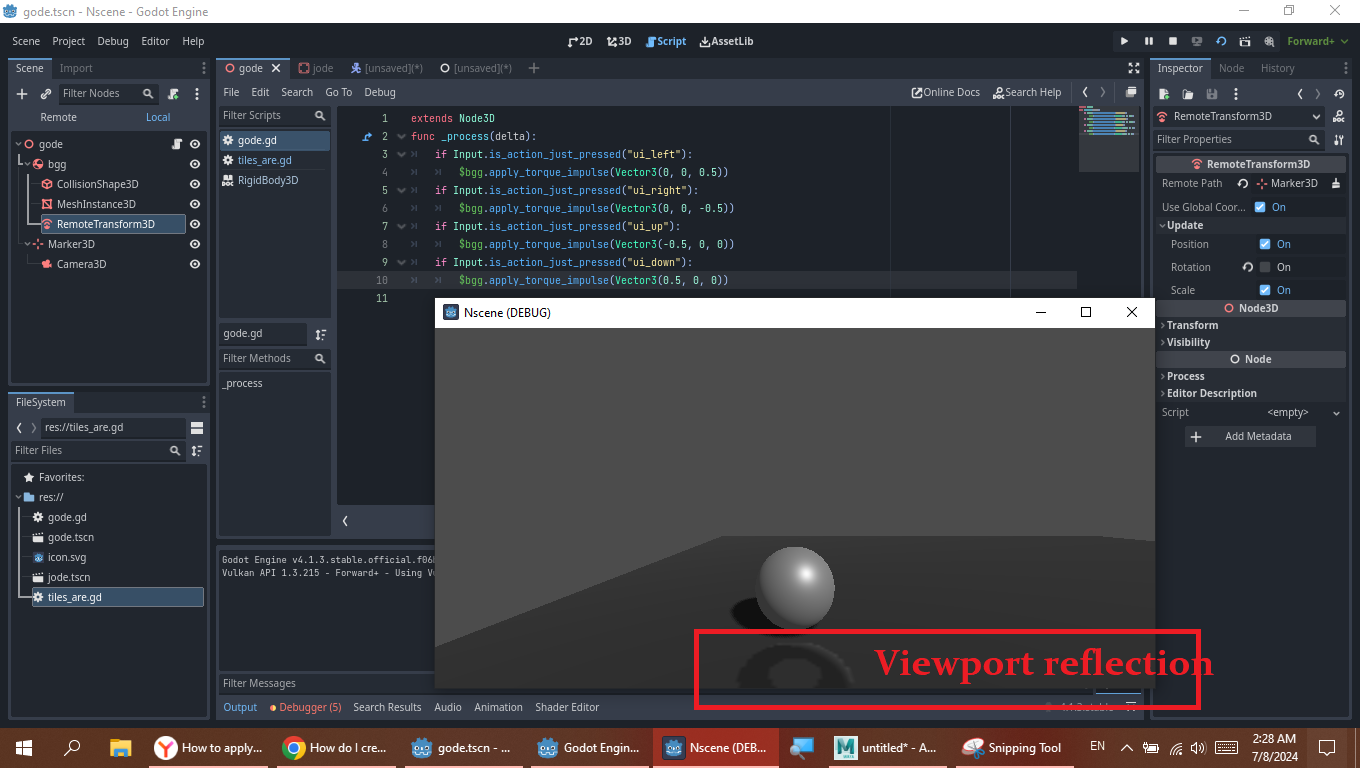Open Scene dock three-dot options menu
Screen dimensions: 1360x768
(204, 68)
